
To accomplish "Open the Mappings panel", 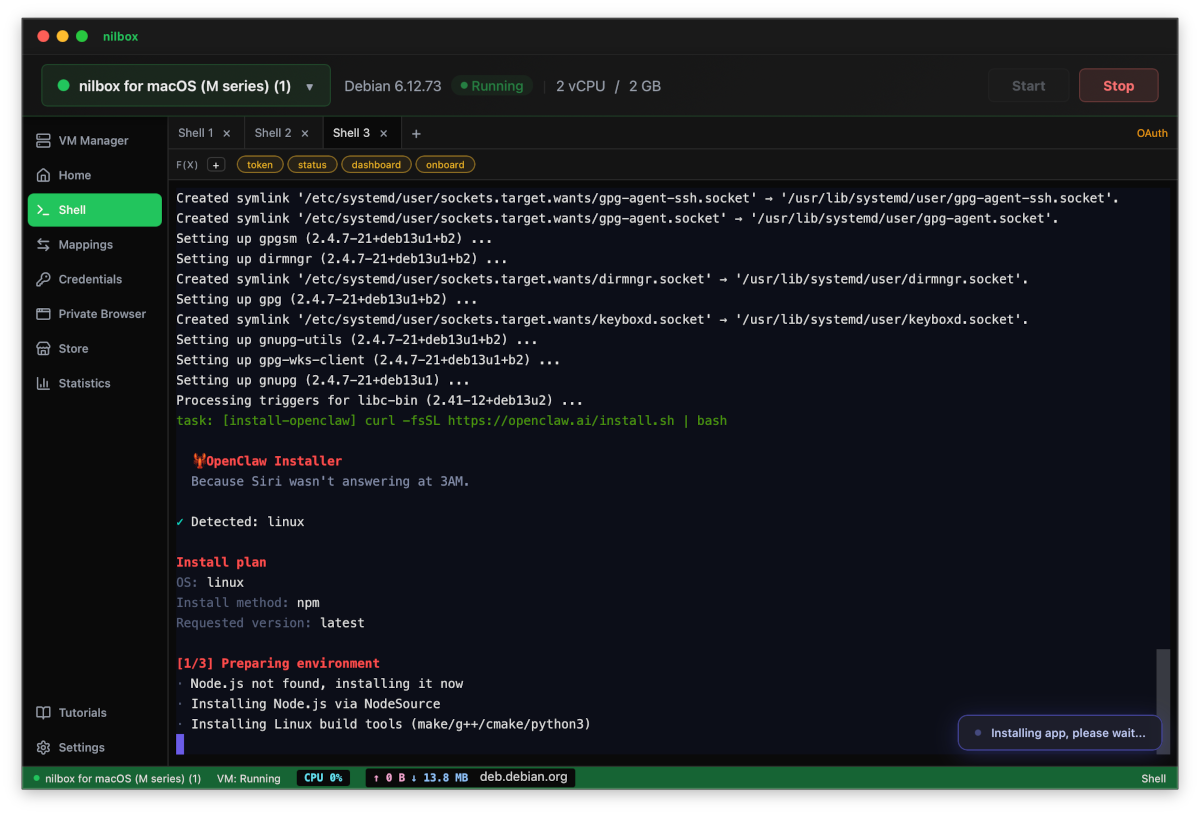I will 84,244.
